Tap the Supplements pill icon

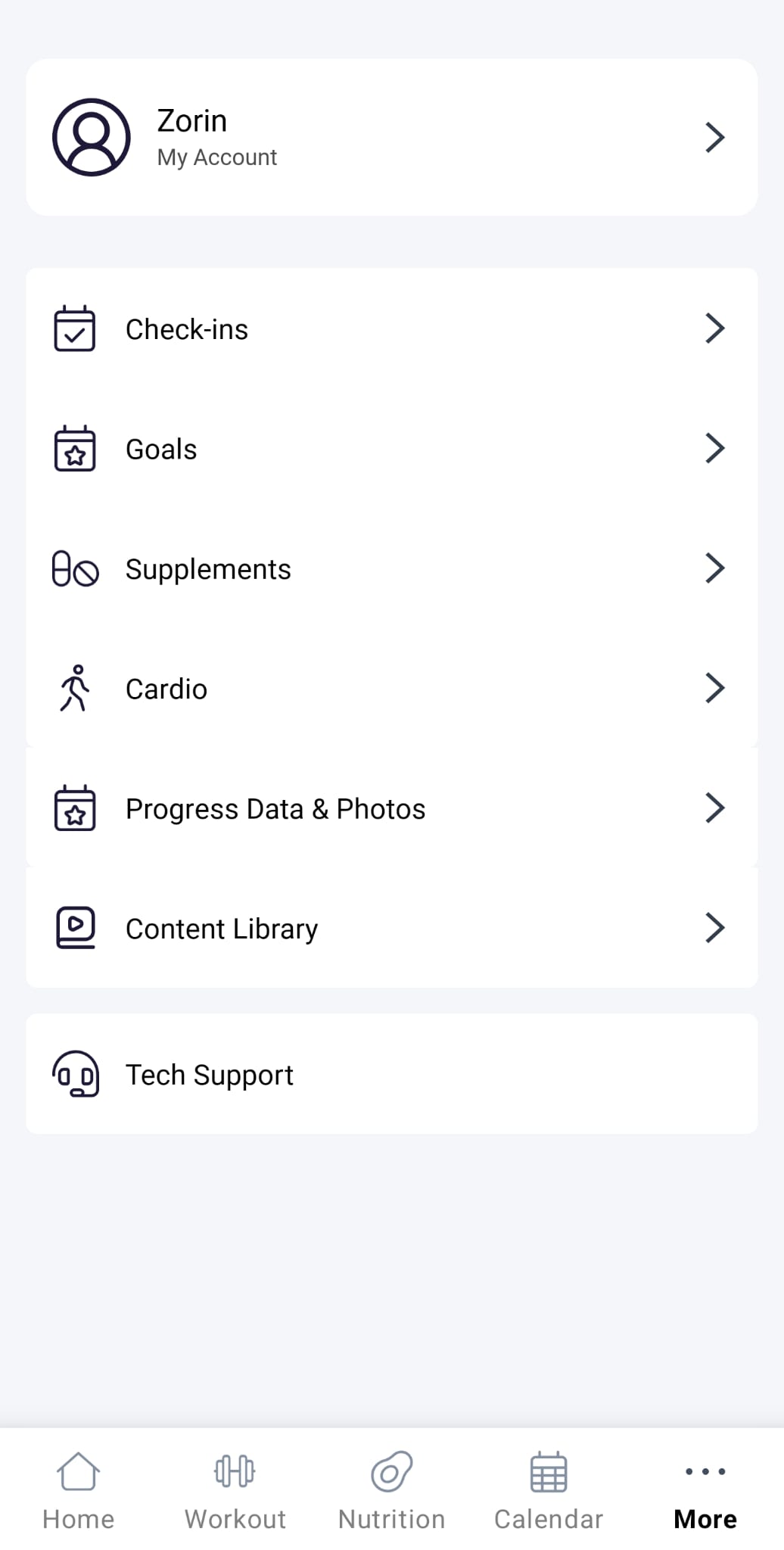(x=75, y=569)
